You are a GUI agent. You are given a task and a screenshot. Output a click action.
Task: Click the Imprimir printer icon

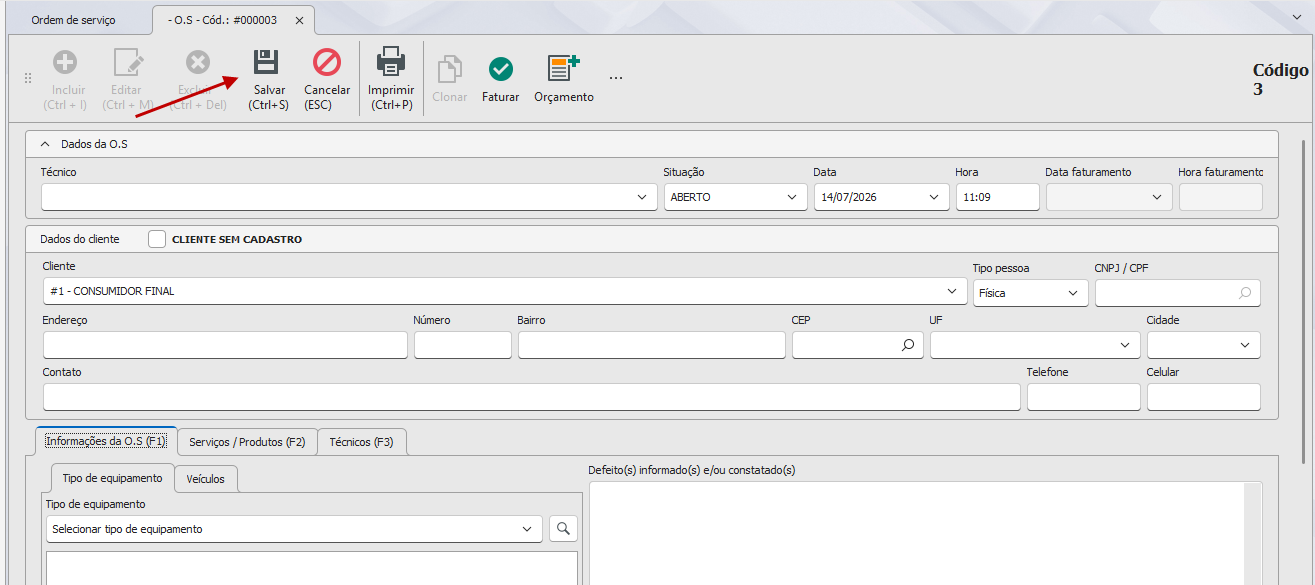(391, 62)
